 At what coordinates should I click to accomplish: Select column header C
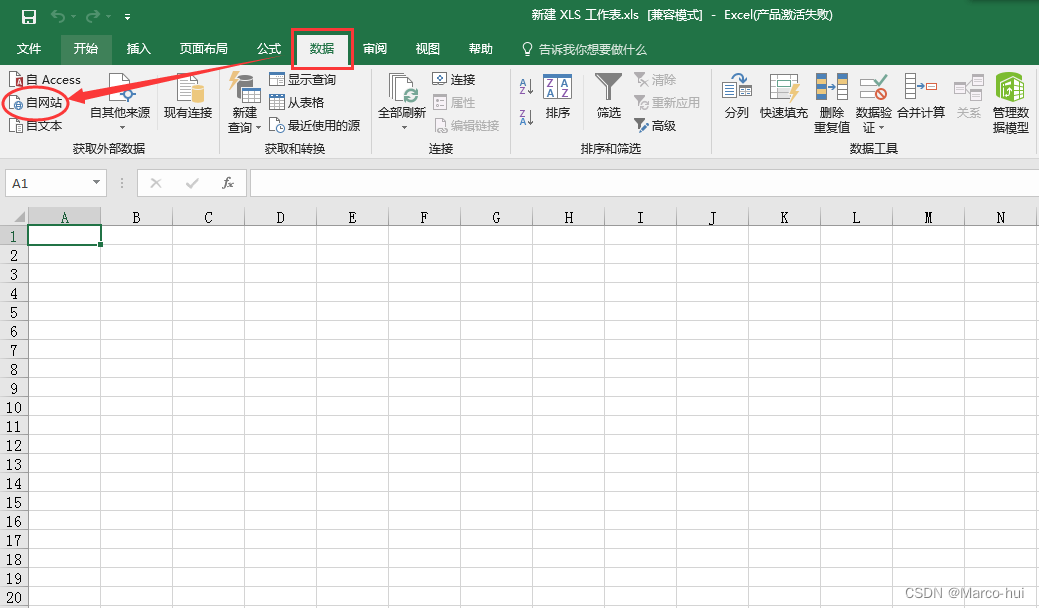click(x=208, y=217)
